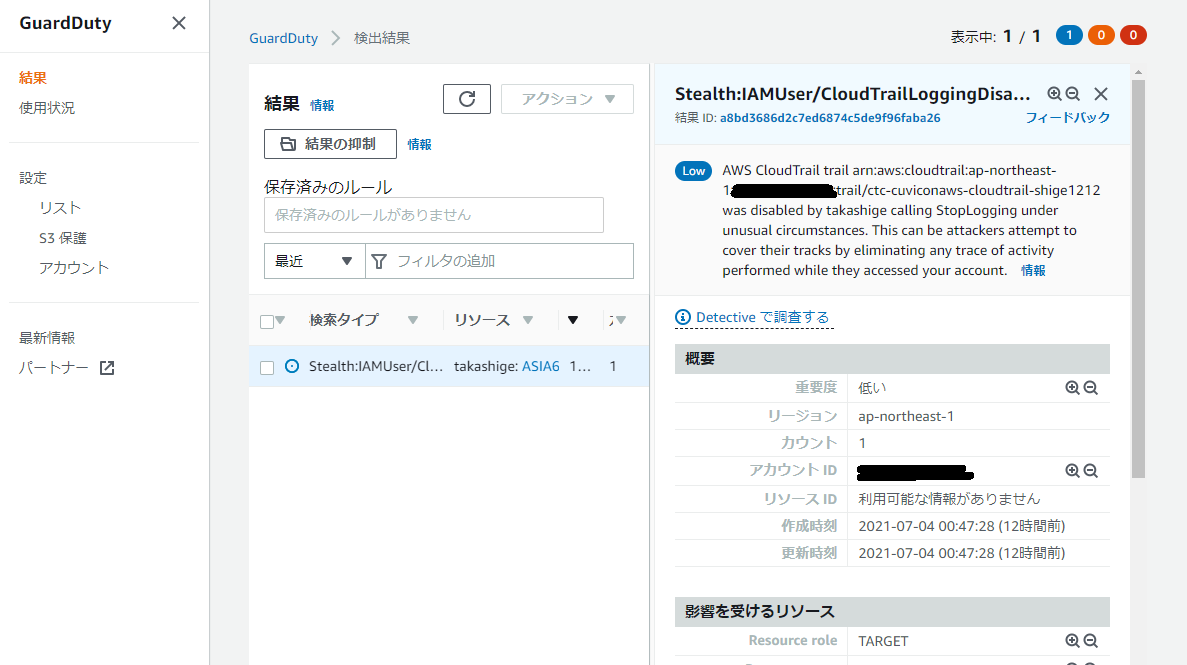Open 情報 link next to 結果 heading

(x=322, y=105)
